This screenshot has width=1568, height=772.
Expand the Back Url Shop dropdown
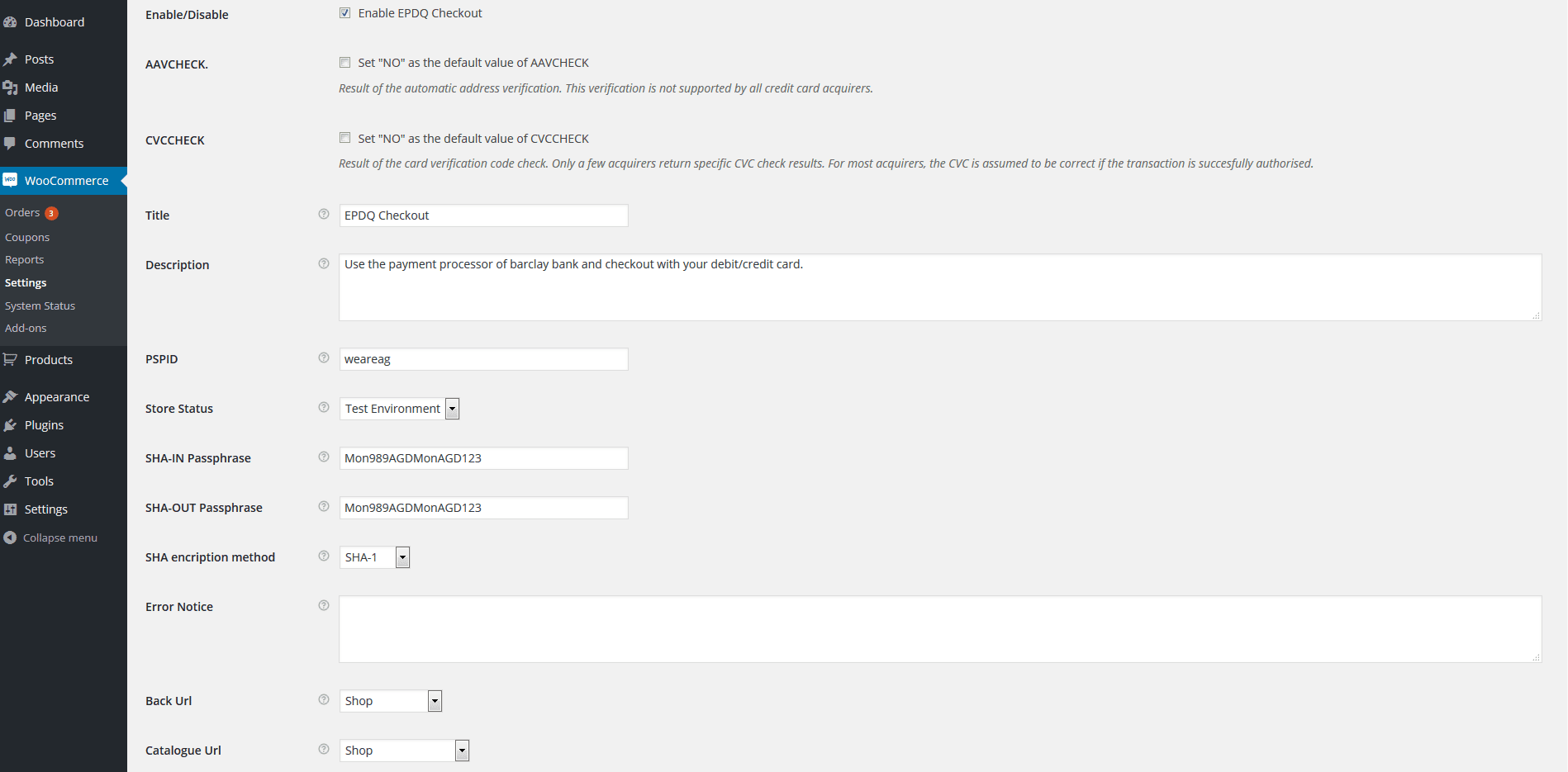[x=391, y=701]
